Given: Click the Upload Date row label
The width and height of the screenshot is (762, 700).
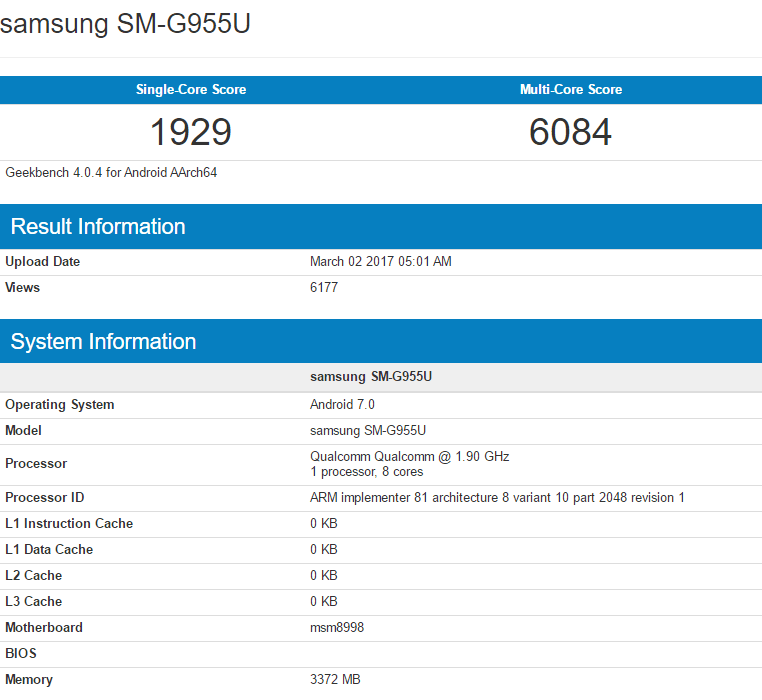Looking at the screenshot, I should (43, 262).
